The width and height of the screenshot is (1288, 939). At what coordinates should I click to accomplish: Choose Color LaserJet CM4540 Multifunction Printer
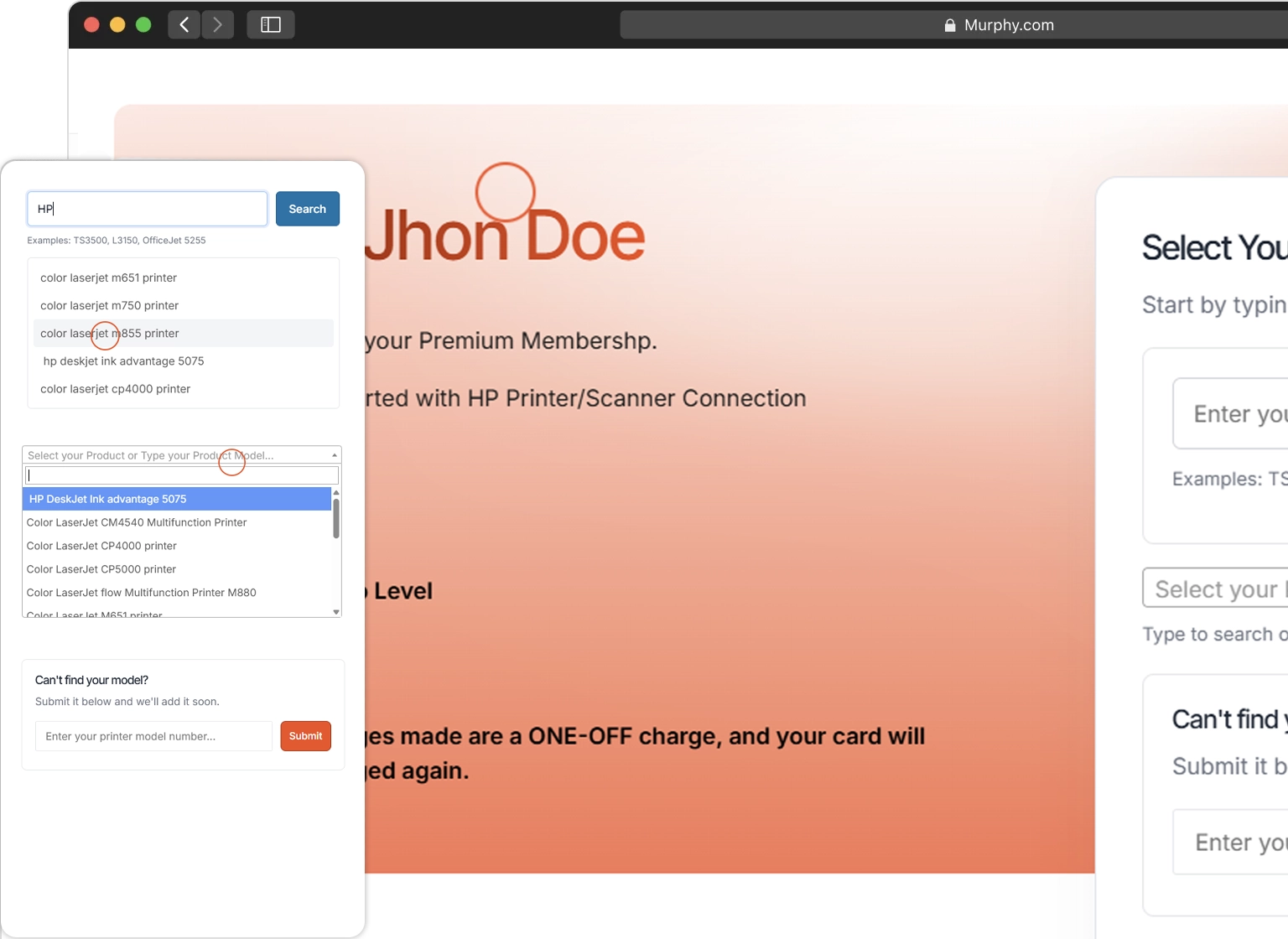[x=137, y=522]
